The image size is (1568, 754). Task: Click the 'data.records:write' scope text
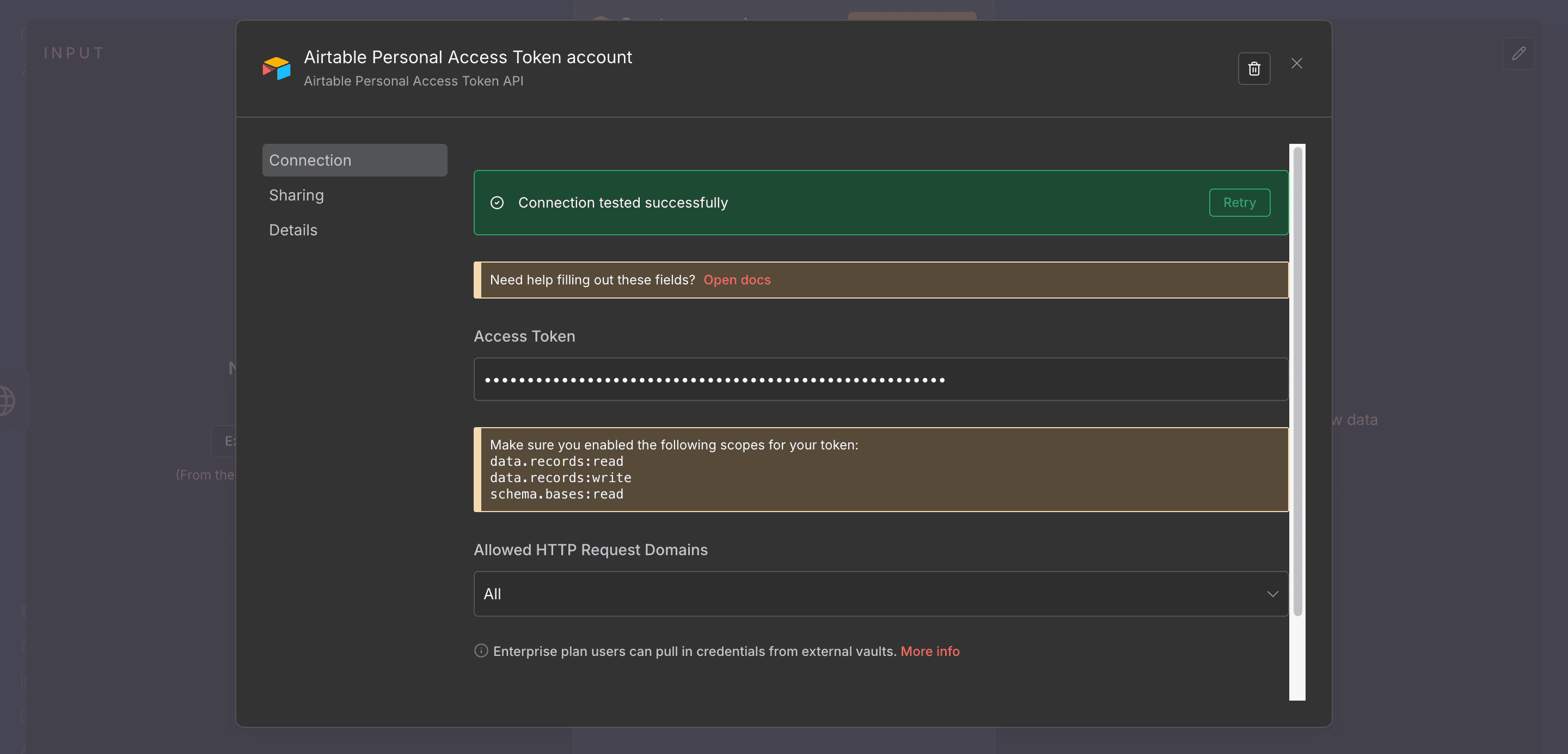click(560, 477)
